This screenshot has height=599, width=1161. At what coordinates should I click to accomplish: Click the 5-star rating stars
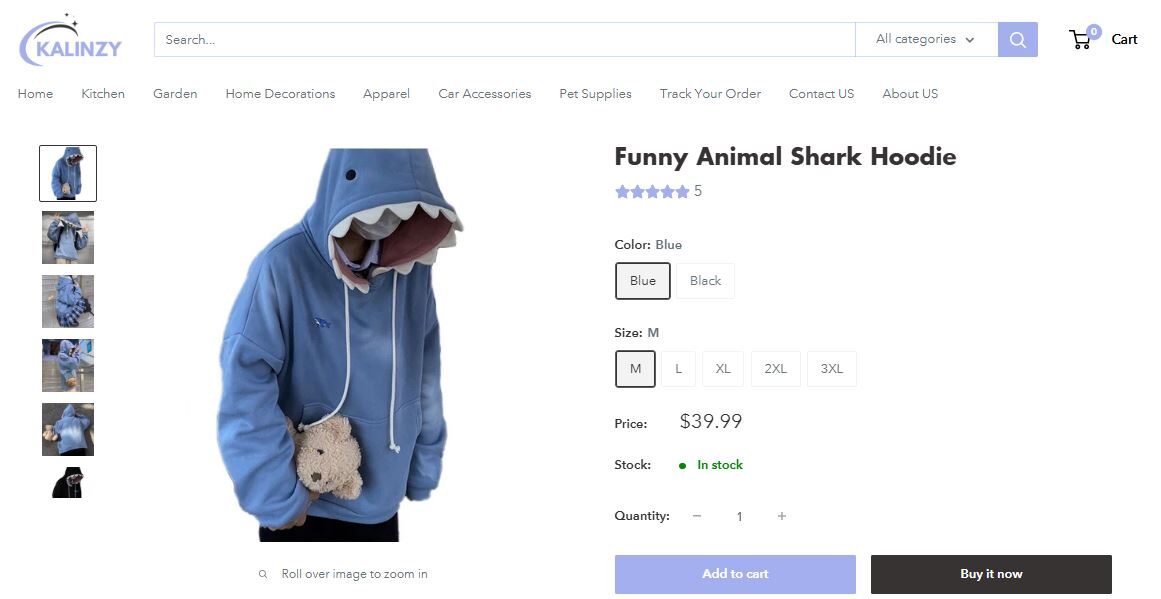point(652,191)
